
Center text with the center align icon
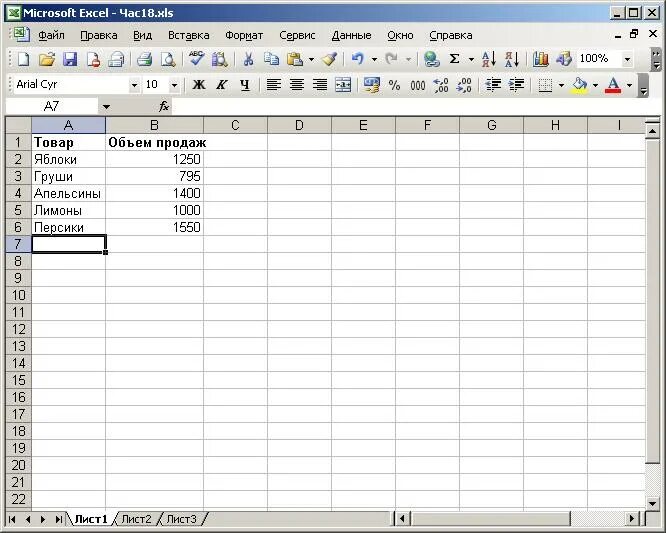coord(296,85)
